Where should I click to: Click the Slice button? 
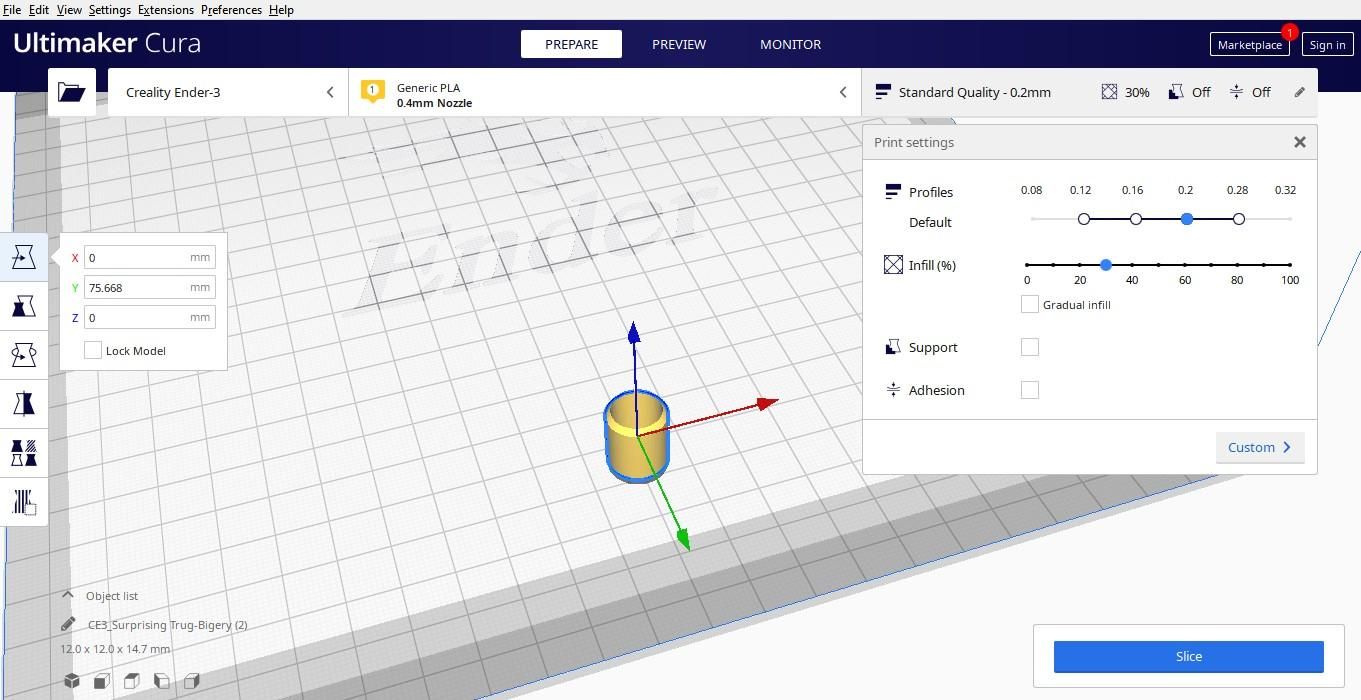(x=1188, y=656)
